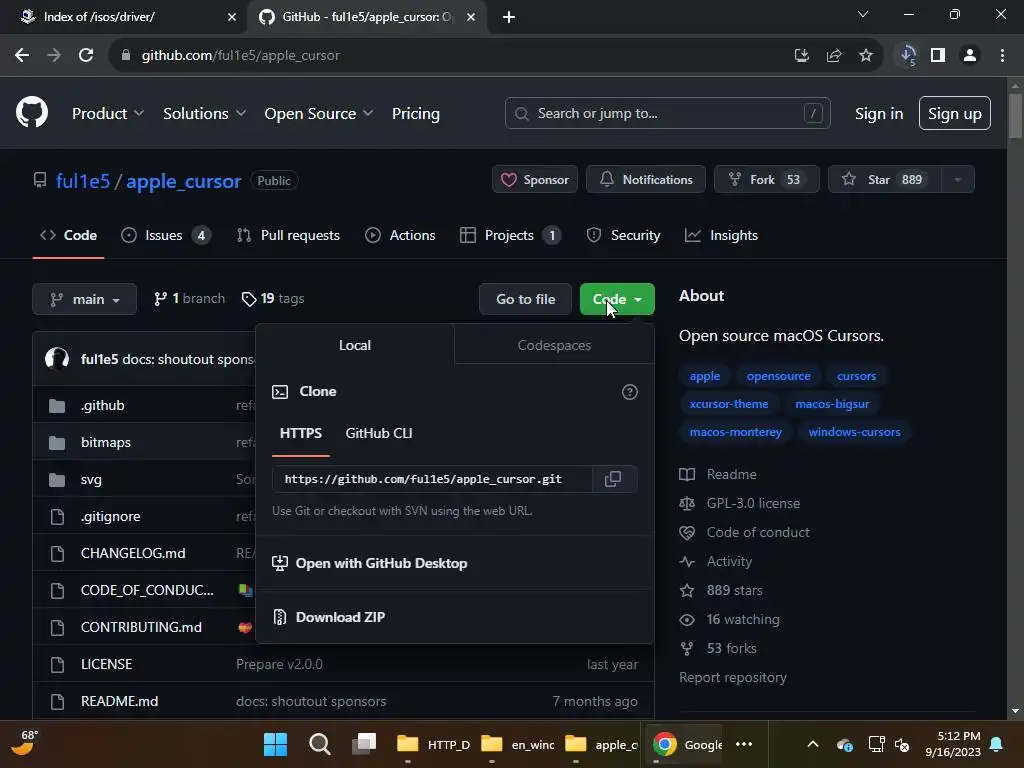
Task: Click the weather widget on taskbar
Action: (x=25, y=743)
